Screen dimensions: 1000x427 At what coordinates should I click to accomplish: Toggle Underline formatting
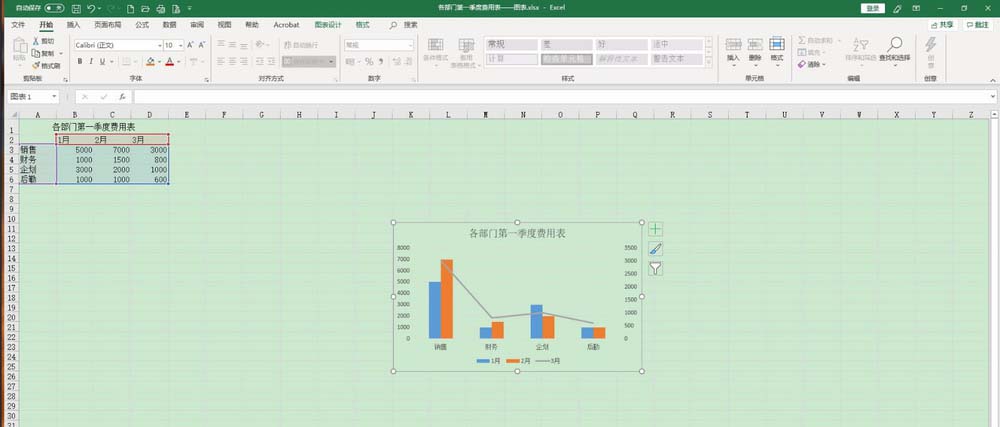click(x=103, y=62)
